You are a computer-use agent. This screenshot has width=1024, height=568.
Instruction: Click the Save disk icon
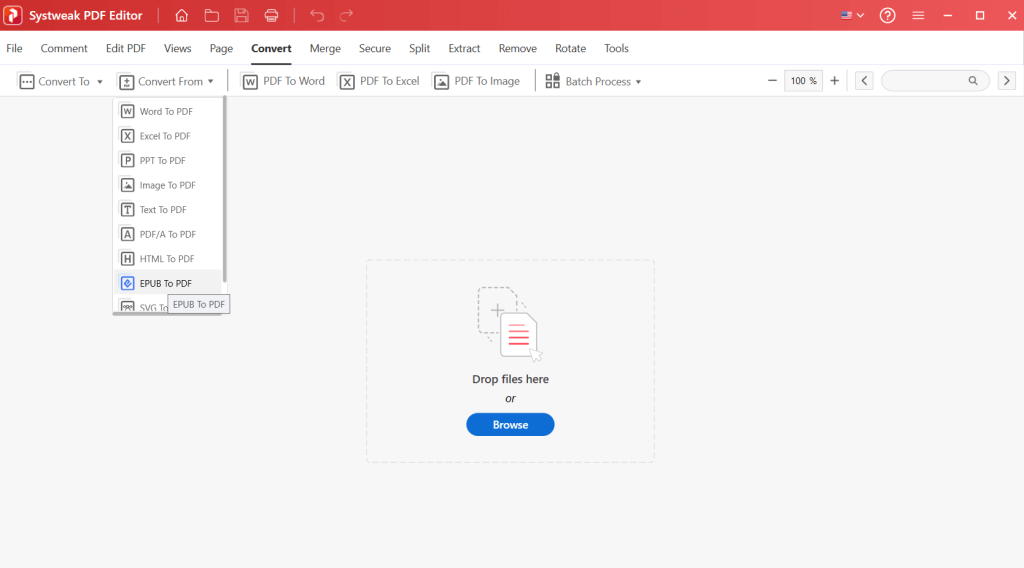point(242,16)
